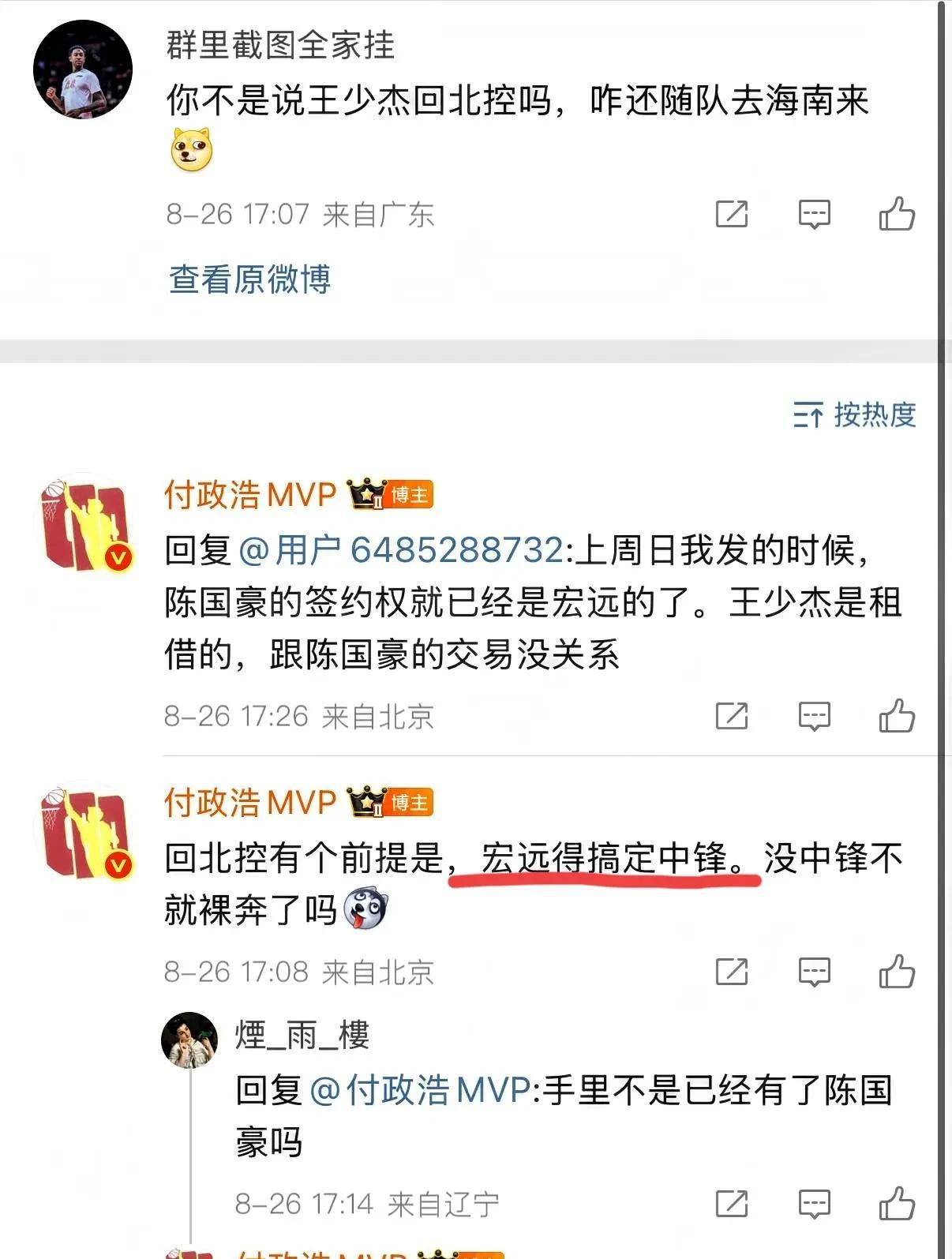Repost the 8-26 17:26 Beijing comment
The height and width of the screenshot is (1259, 952).
tap(731, 716)
